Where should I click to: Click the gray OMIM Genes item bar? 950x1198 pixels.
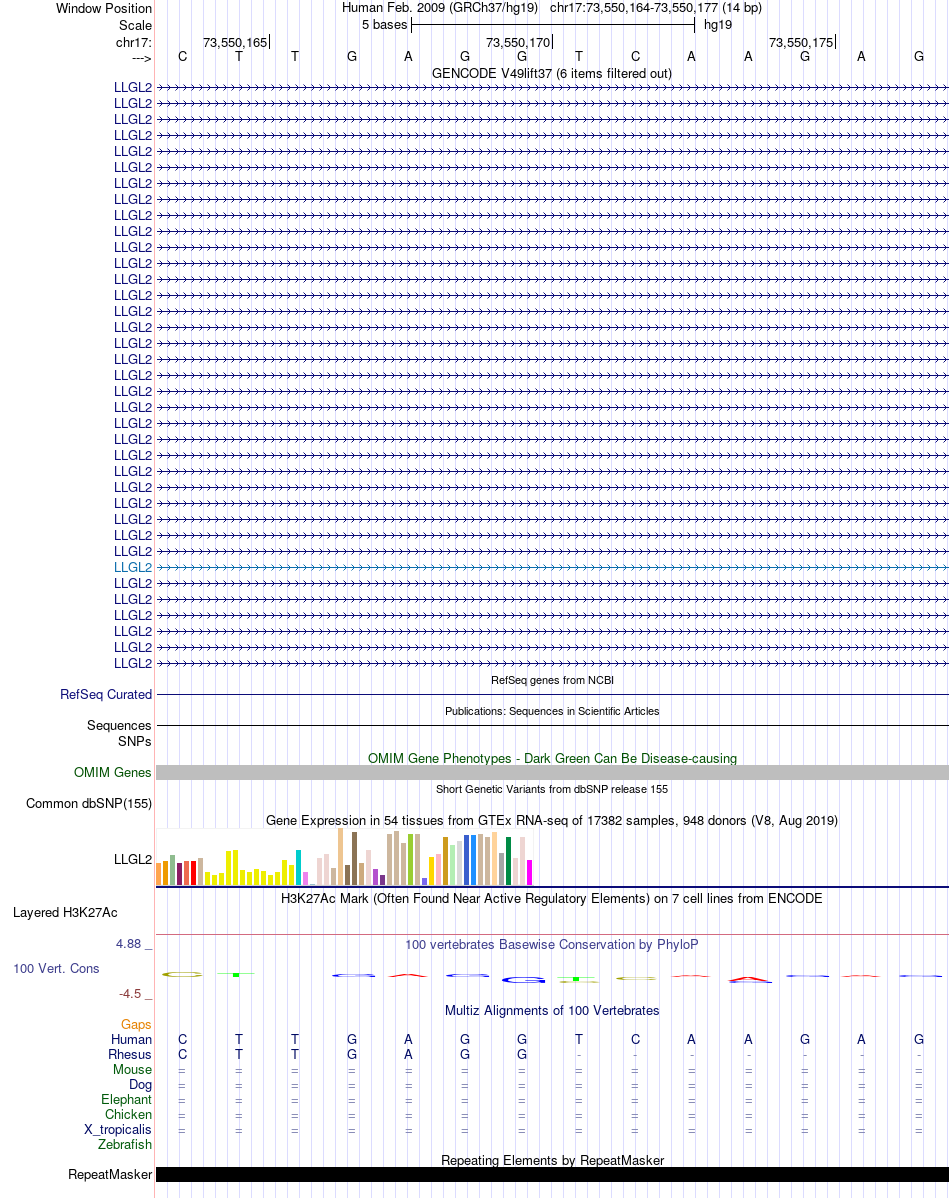click(x=552, y=772)
